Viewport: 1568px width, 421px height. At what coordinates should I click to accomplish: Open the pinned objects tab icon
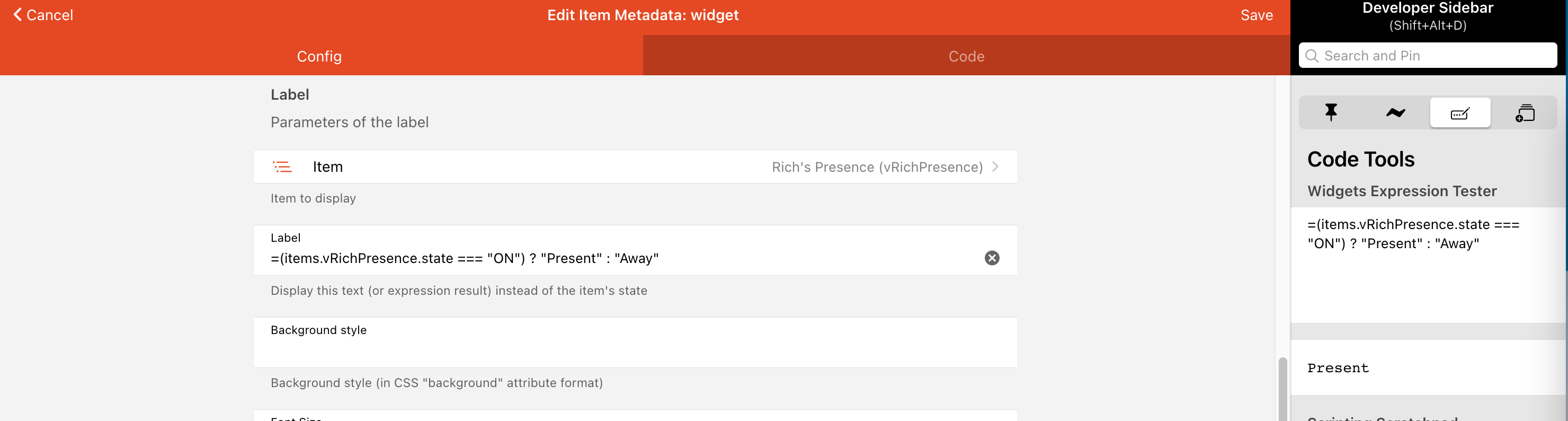pos(1331,113)
